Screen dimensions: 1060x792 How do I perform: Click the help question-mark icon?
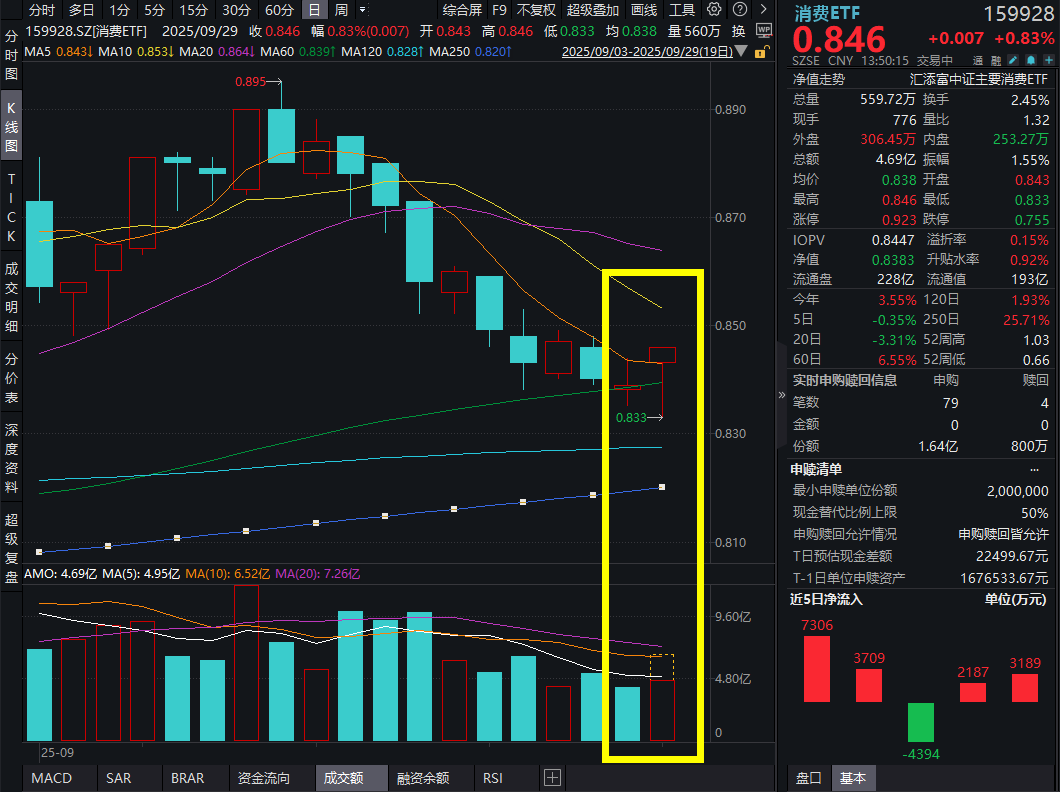(739, 11)
